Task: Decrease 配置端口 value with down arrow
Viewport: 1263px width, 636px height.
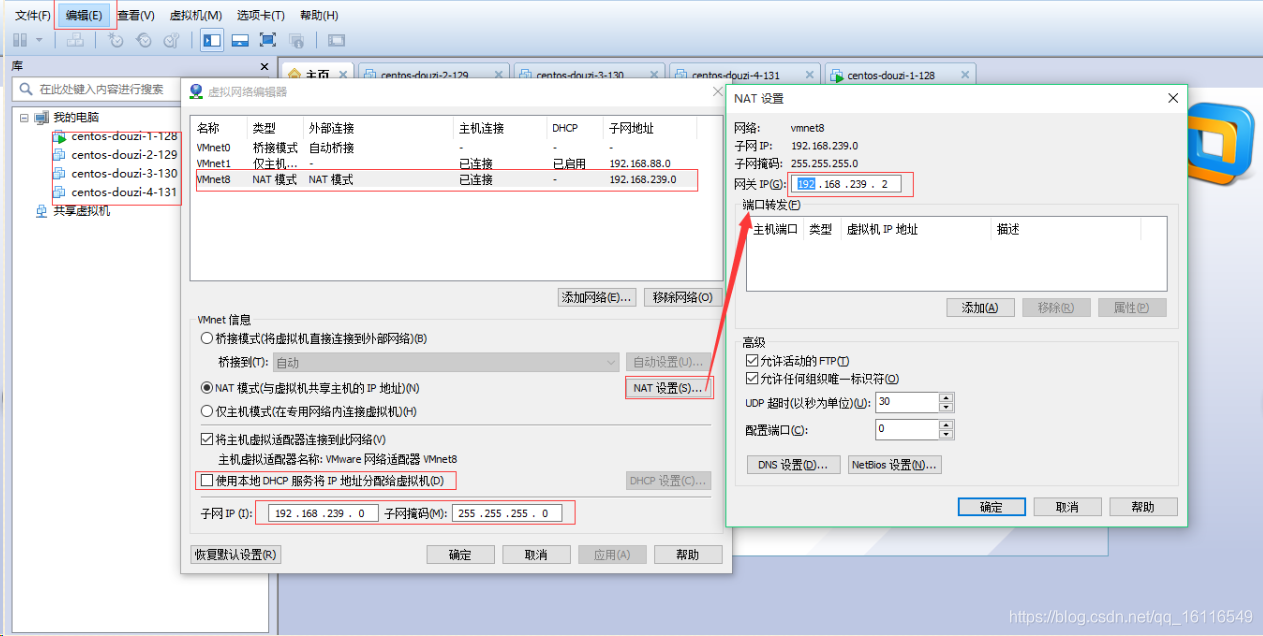Action: pyautogui.click(x=946, y=434)
